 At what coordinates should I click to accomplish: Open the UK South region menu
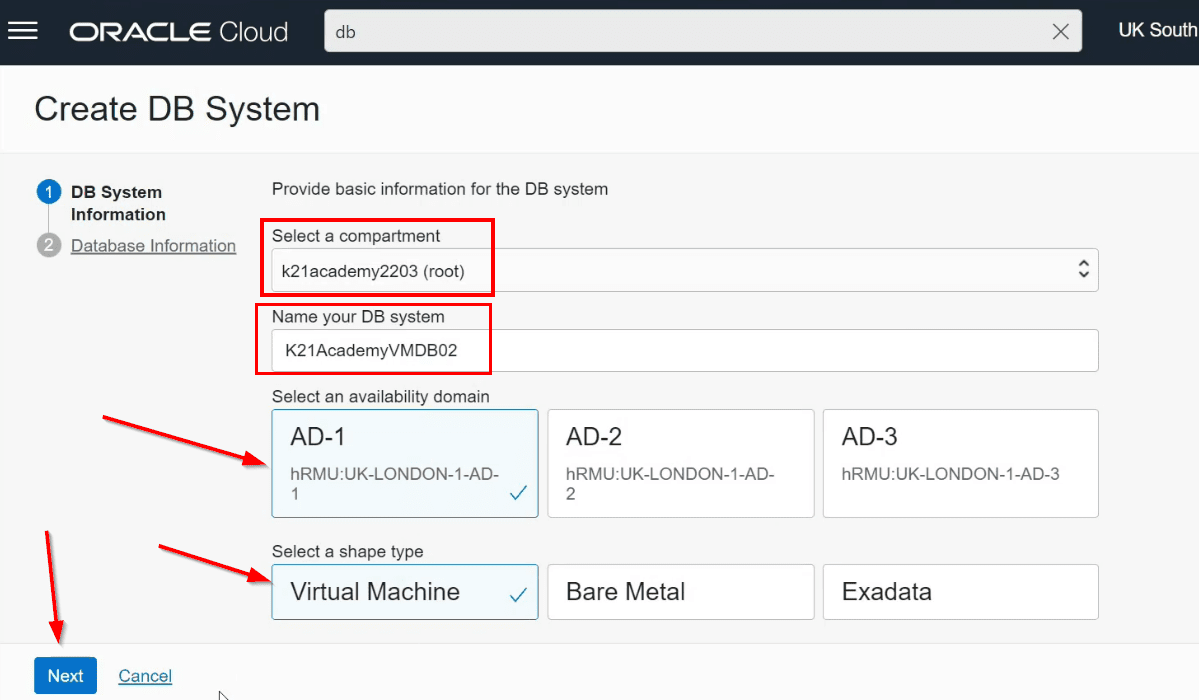tap(1156, 30)
